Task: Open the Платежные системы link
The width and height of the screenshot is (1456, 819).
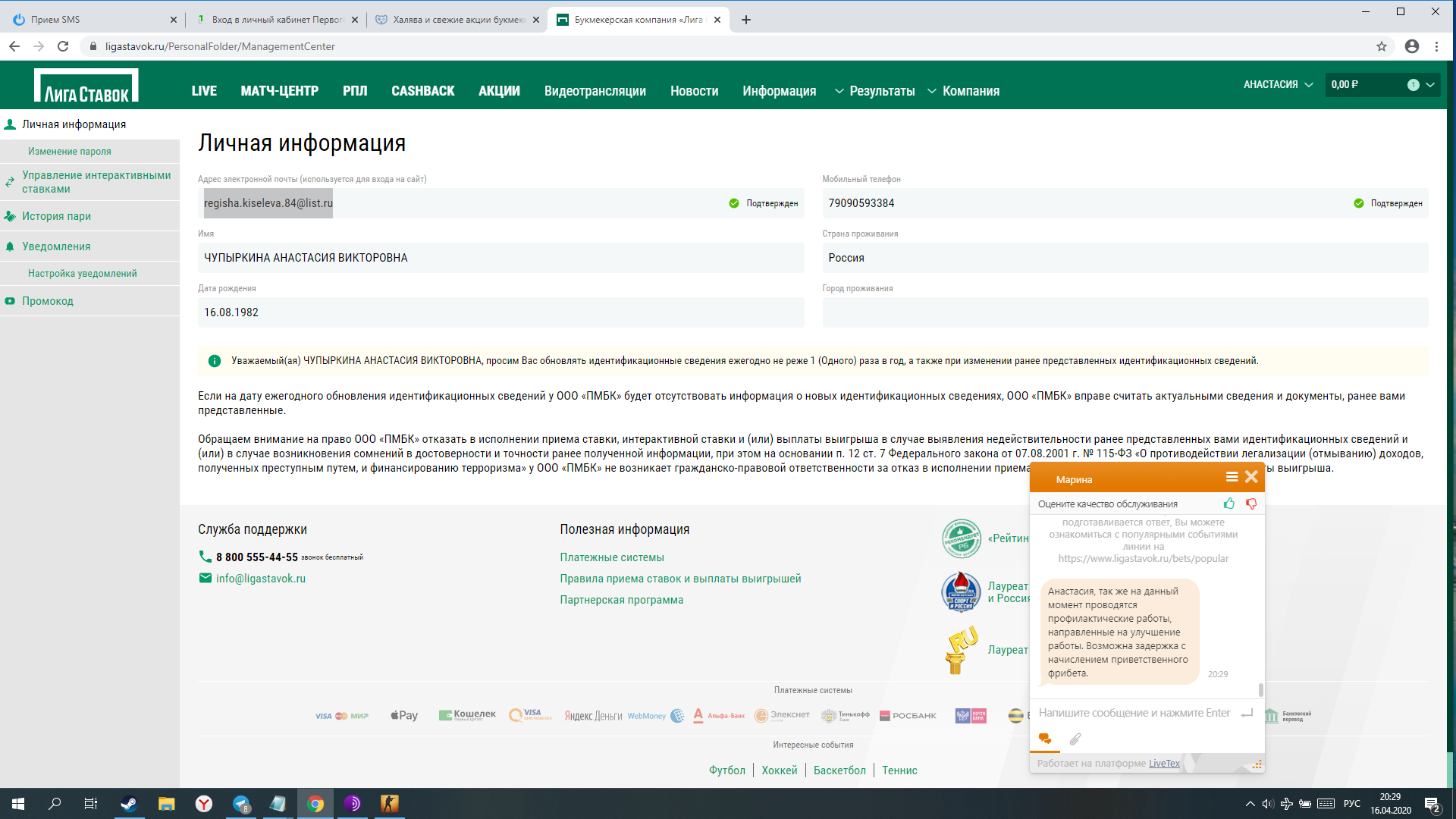Action: (612, 557)
